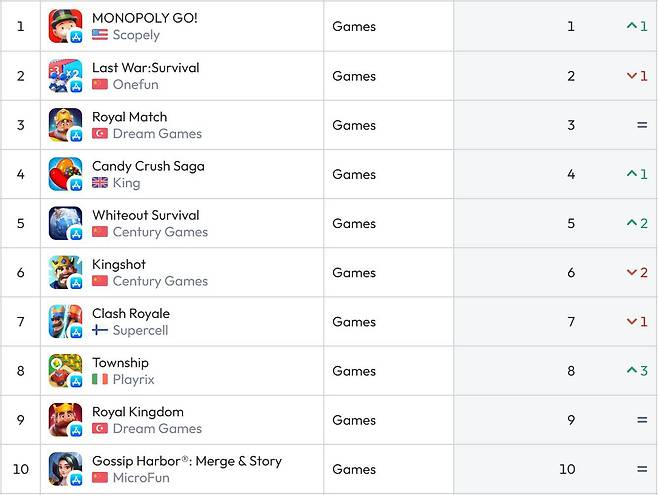Click the Games category for Township

pyautogui.click(x=354, y=371)
